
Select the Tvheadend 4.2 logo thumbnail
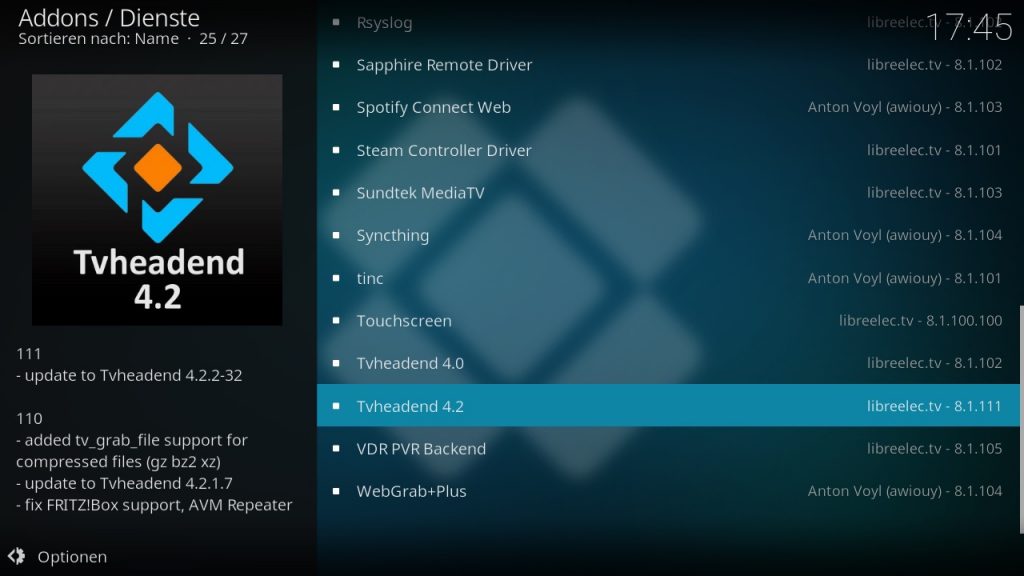pyautogui.click(x=157, y=200)
